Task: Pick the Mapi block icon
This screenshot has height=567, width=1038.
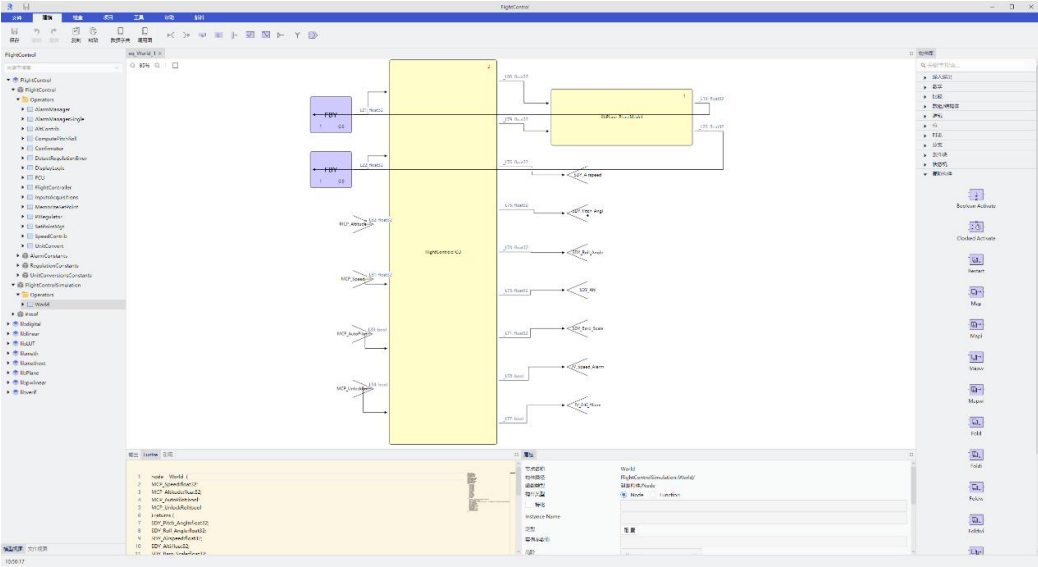Action: [976, 324]
